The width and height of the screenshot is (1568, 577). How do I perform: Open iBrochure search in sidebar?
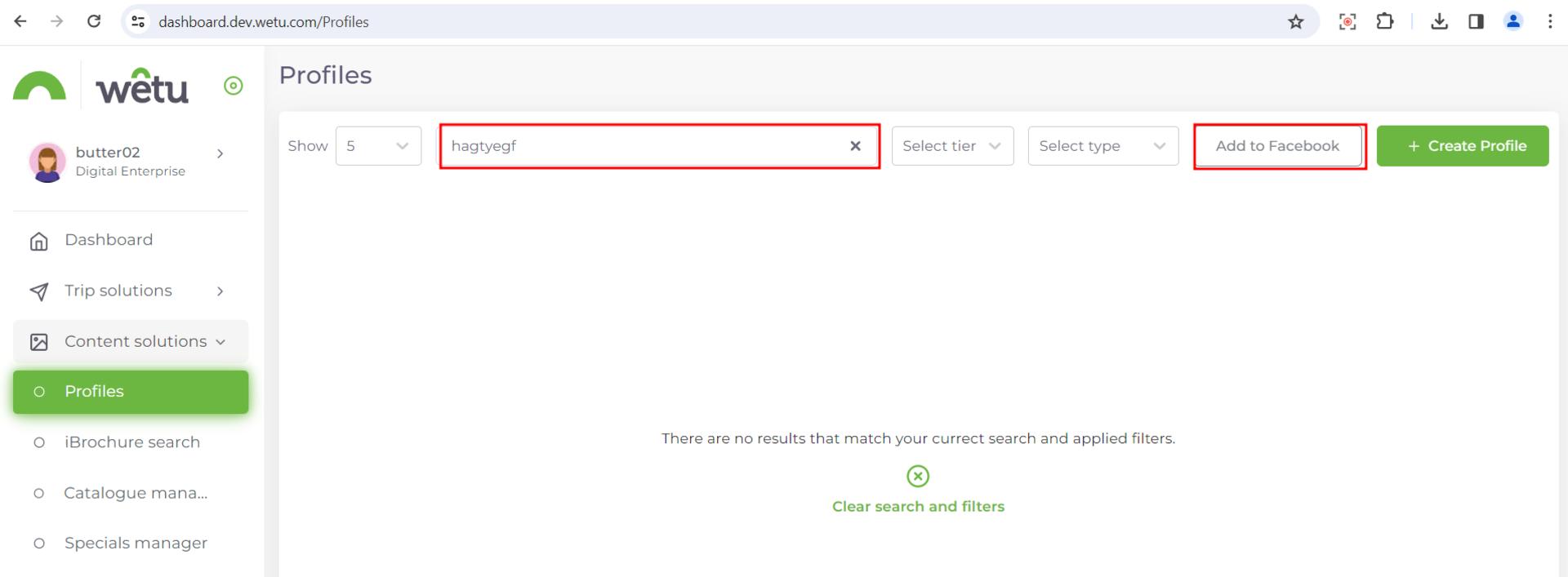[131, 442]
